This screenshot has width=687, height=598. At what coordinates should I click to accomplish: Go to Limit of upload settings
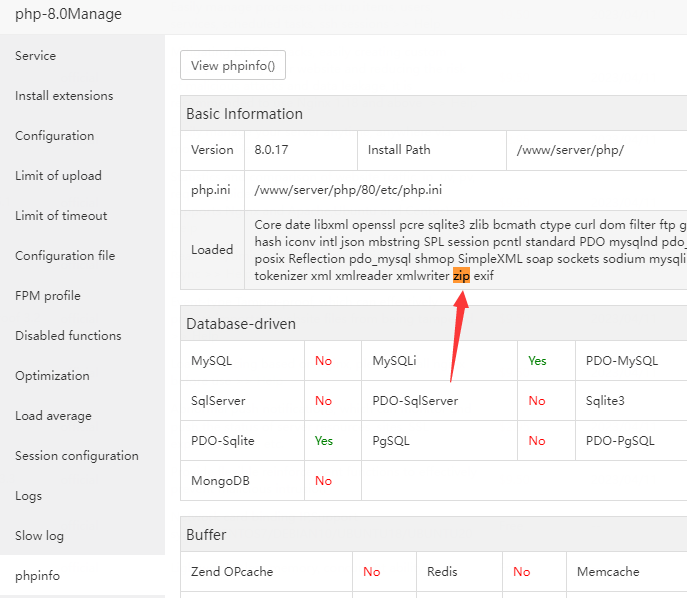[x=58, y=176]
